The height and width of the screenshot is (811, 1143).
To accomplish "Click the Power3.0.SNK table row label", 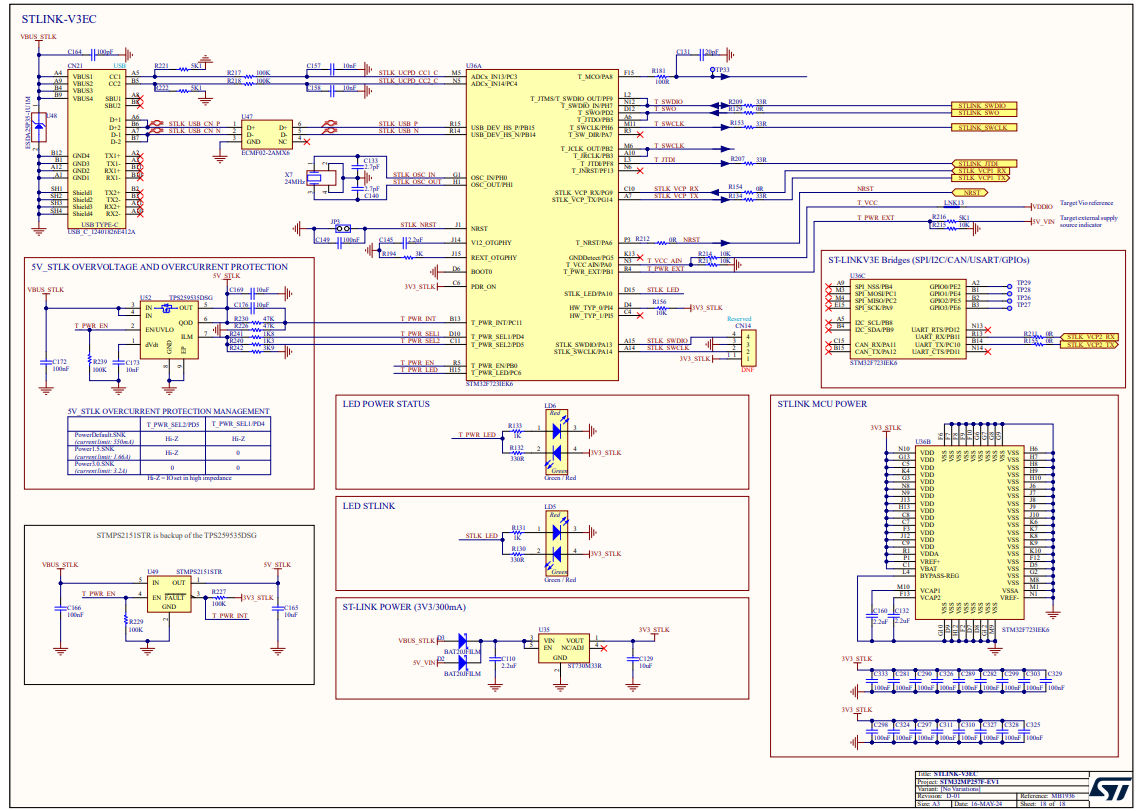I will click(95, 464).
